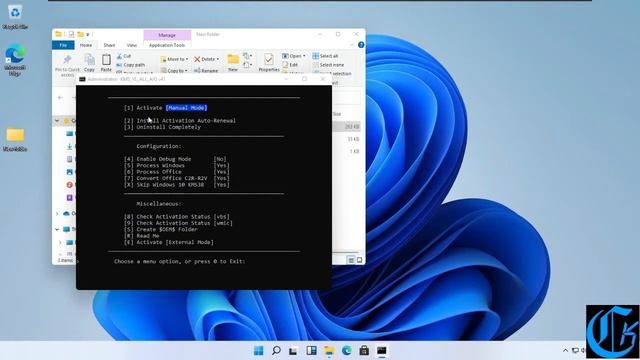
Task: Open the Open dropdown in the ribbon
Action: (293, 56)
